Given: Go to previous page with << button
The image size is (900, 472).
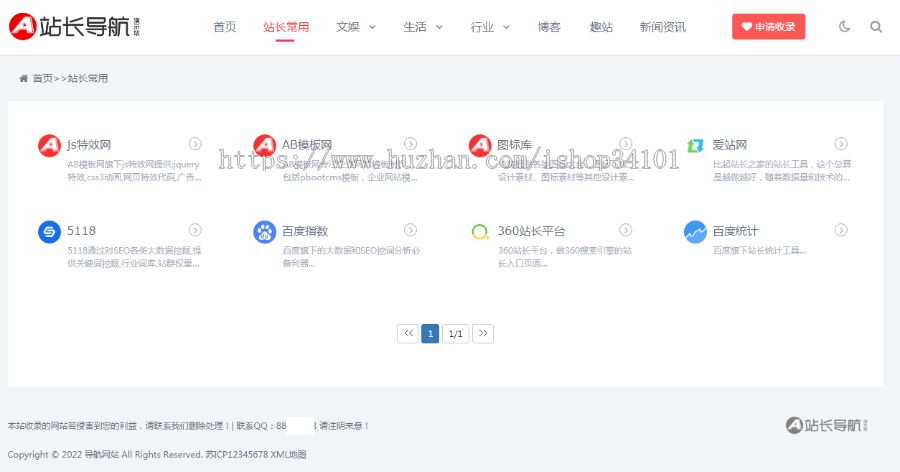Looking at the screenshot, I should [408, 334].
